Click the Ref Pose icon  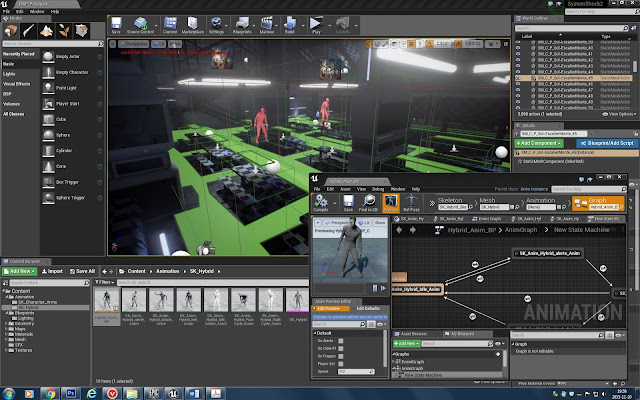[x=411, y=201]
